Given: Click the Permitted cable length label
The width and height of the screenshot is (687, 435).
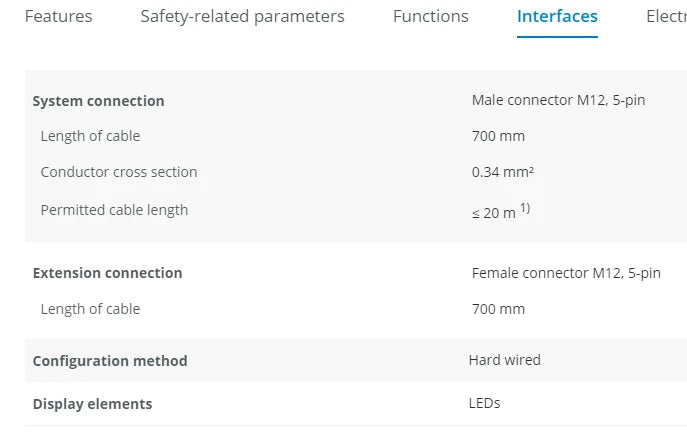Looking at the screenshot, I should point(114,210).
